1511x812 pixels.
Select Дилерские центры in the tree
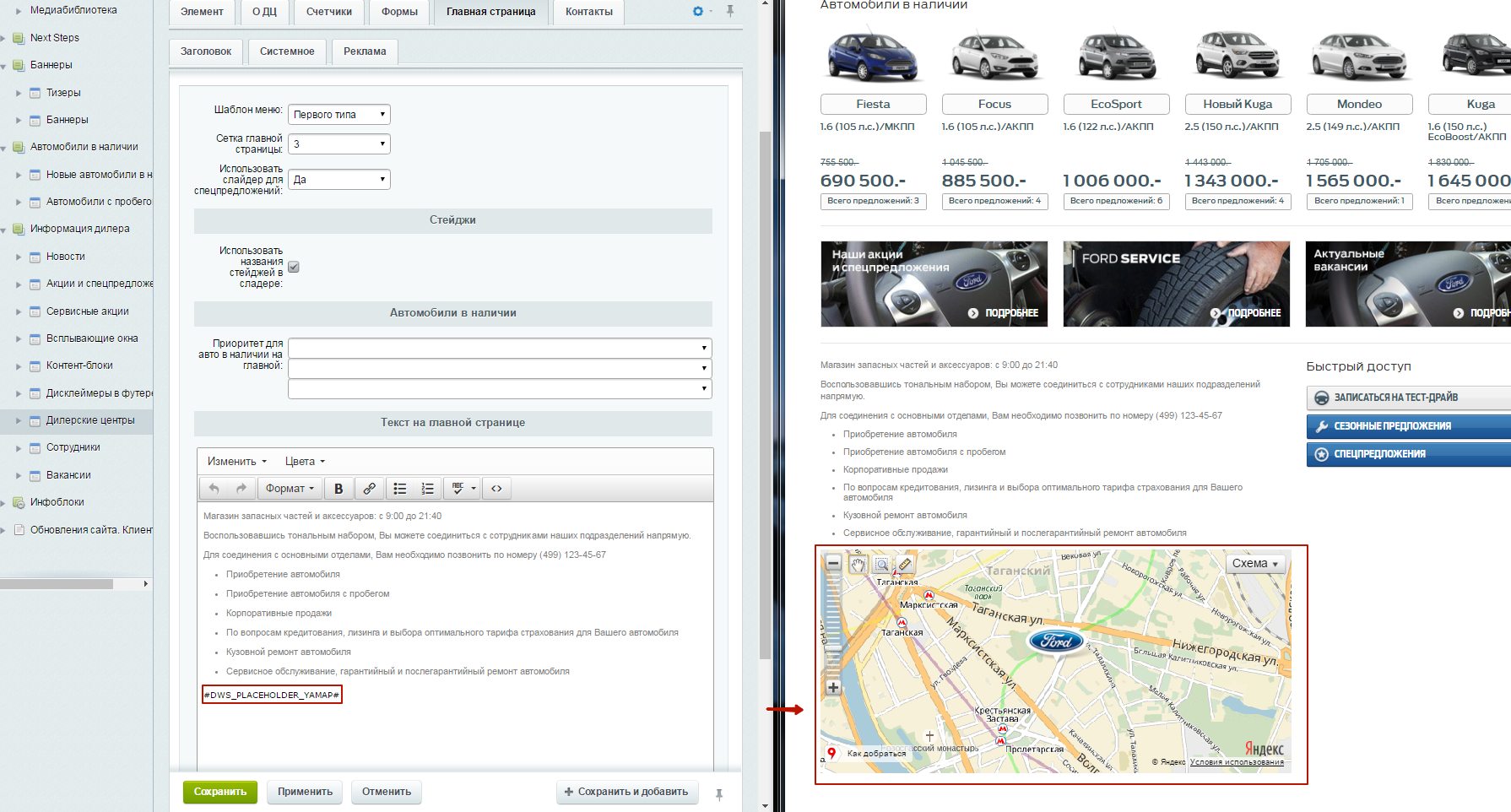pyautogui.click(x=90, y=420)
